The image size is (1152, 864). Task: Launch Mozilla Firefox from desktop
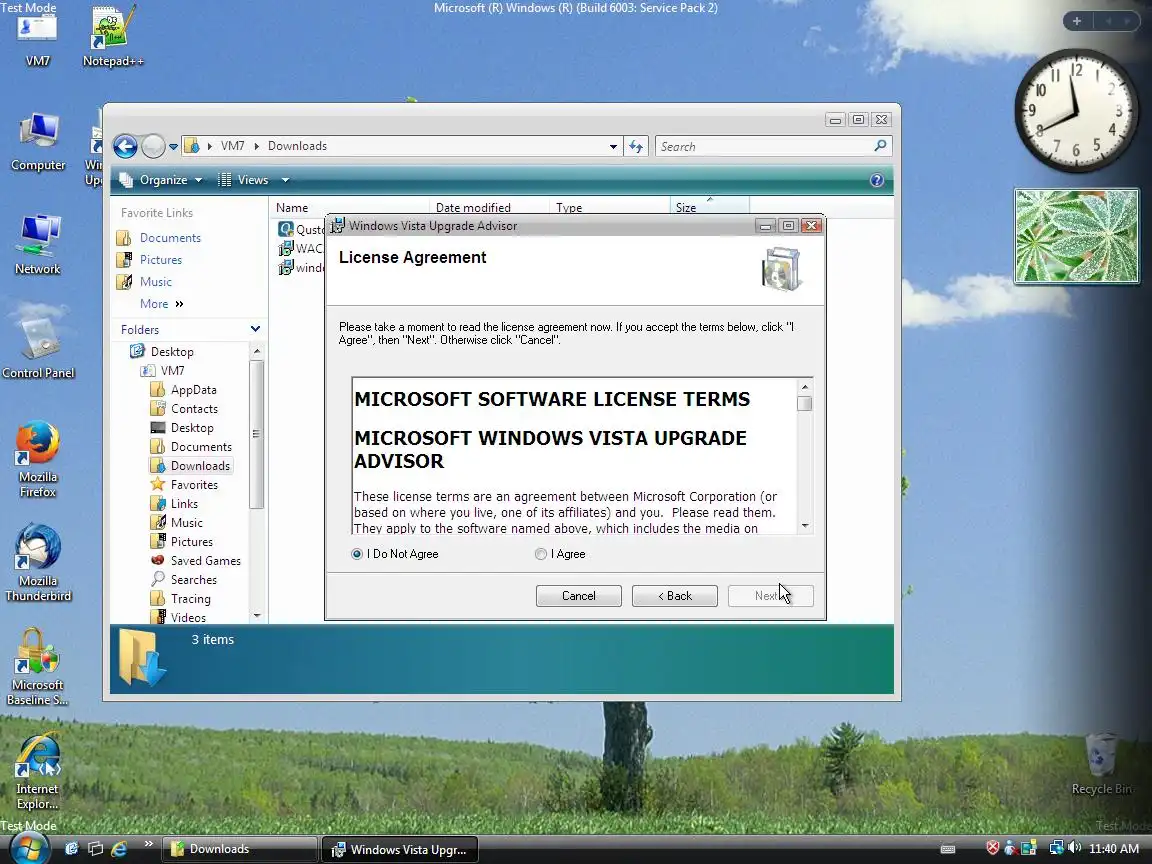tap(37, 459)
